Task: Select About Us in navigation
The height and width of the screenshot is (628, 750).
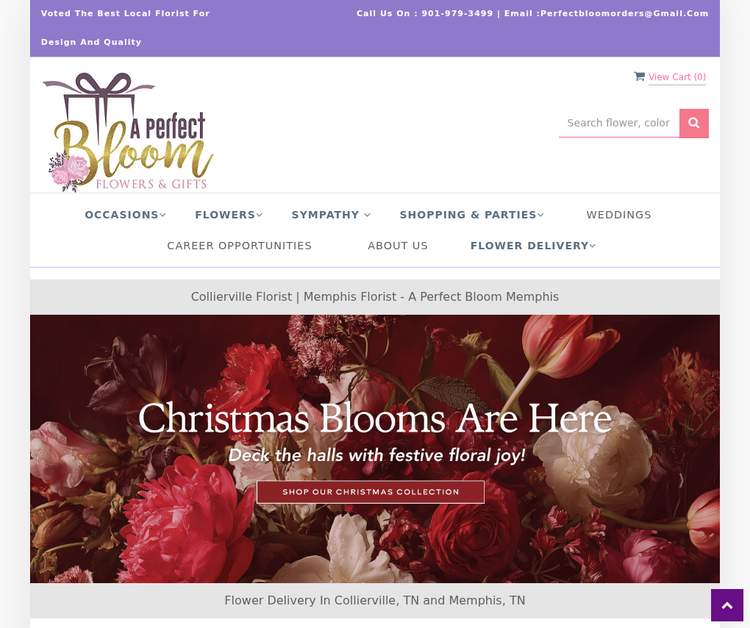Action: point(397,246)
